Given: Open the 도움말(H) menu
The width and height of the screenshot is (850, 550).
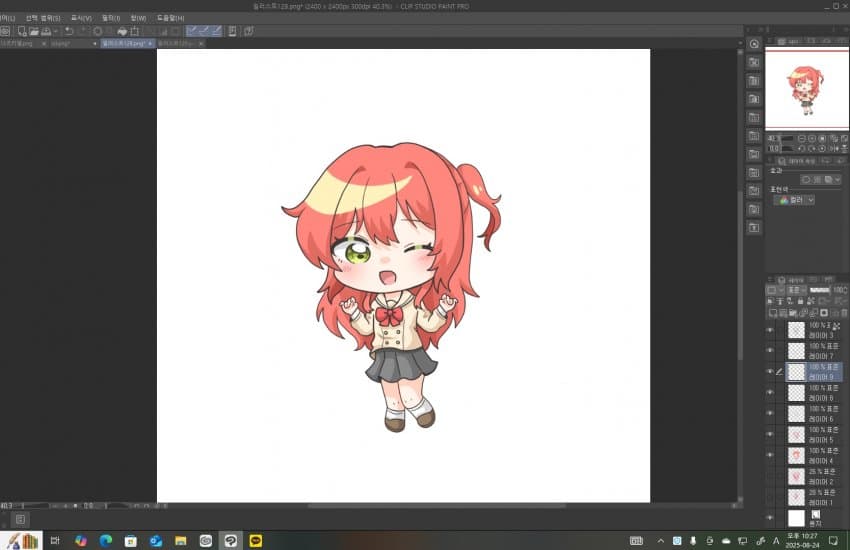Looking at the screenshot, I should coord(170,18).
